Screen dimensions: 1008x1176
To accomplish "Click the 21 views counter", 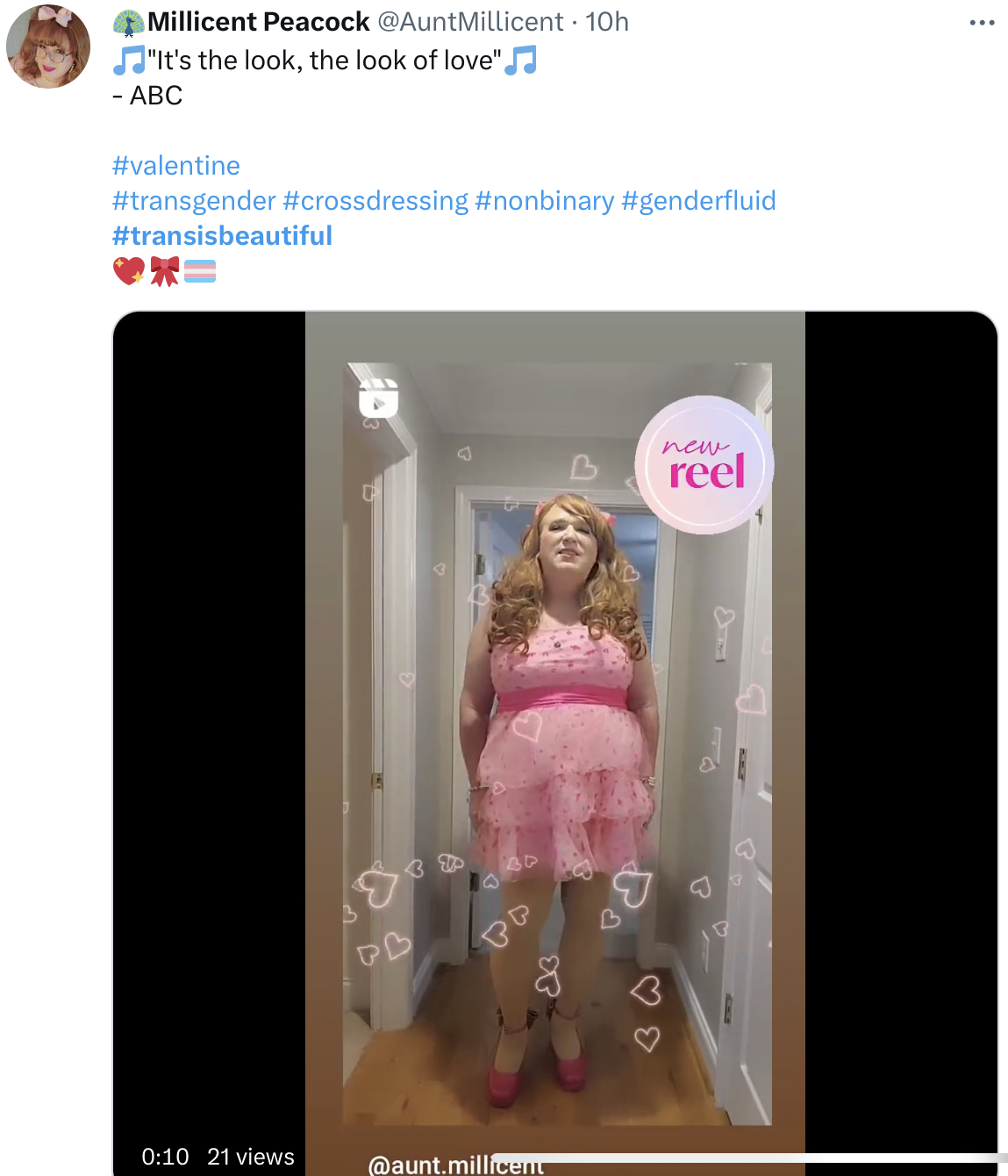I will [x=251, y=1157].
